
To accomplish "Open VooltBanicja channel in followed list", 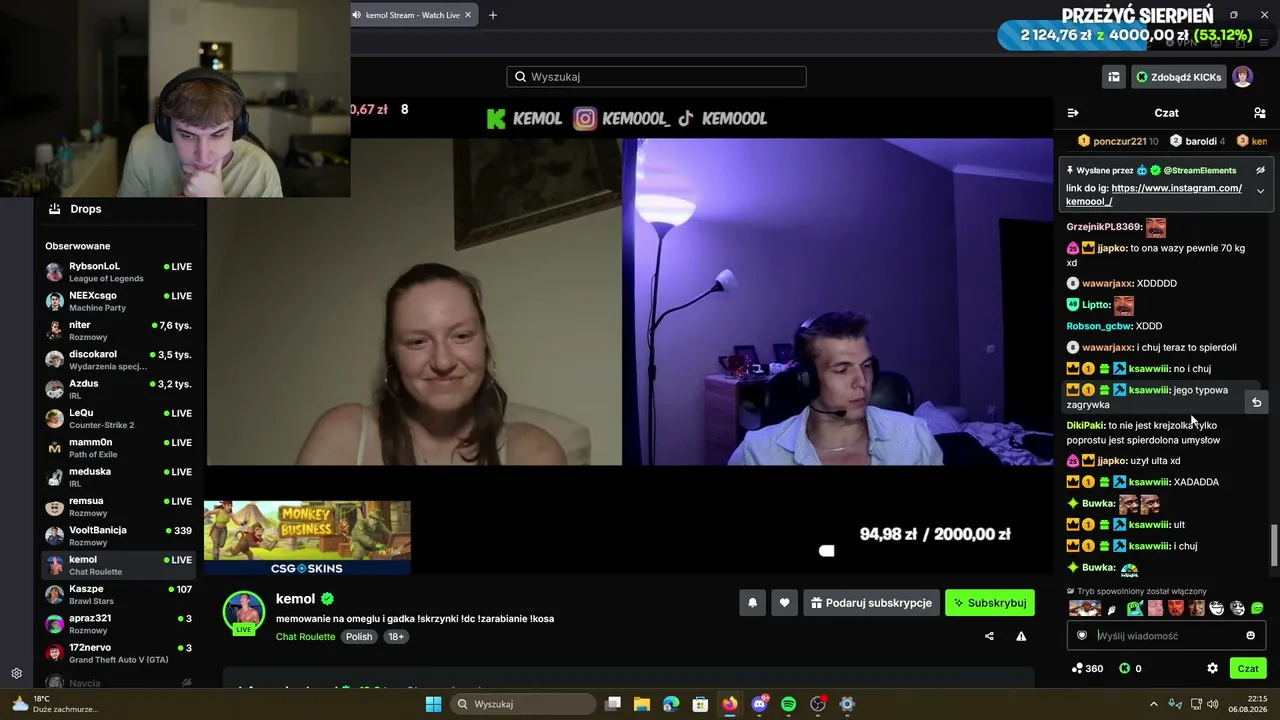I will click(118, 535).
